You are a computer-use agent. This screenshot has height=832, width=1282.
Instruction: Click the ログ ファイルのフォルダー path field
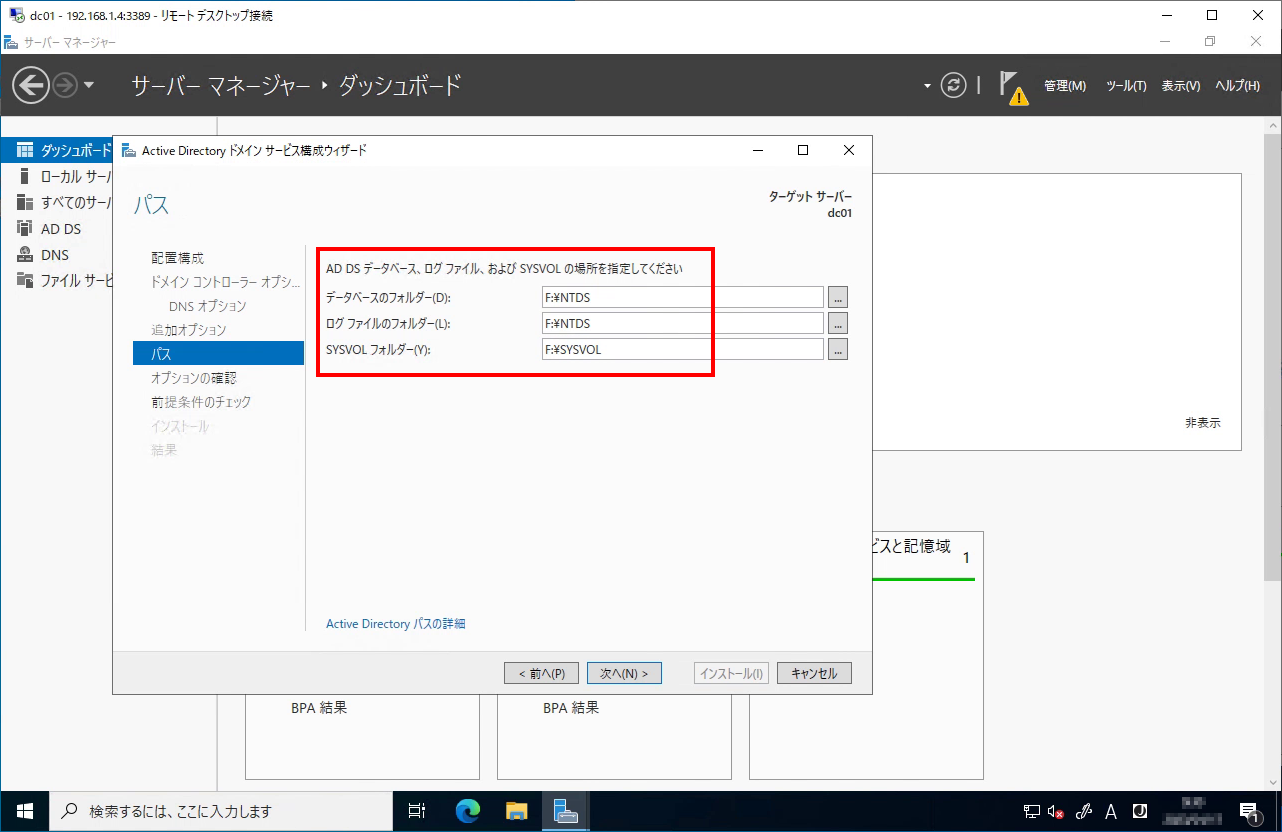point(683,323)
